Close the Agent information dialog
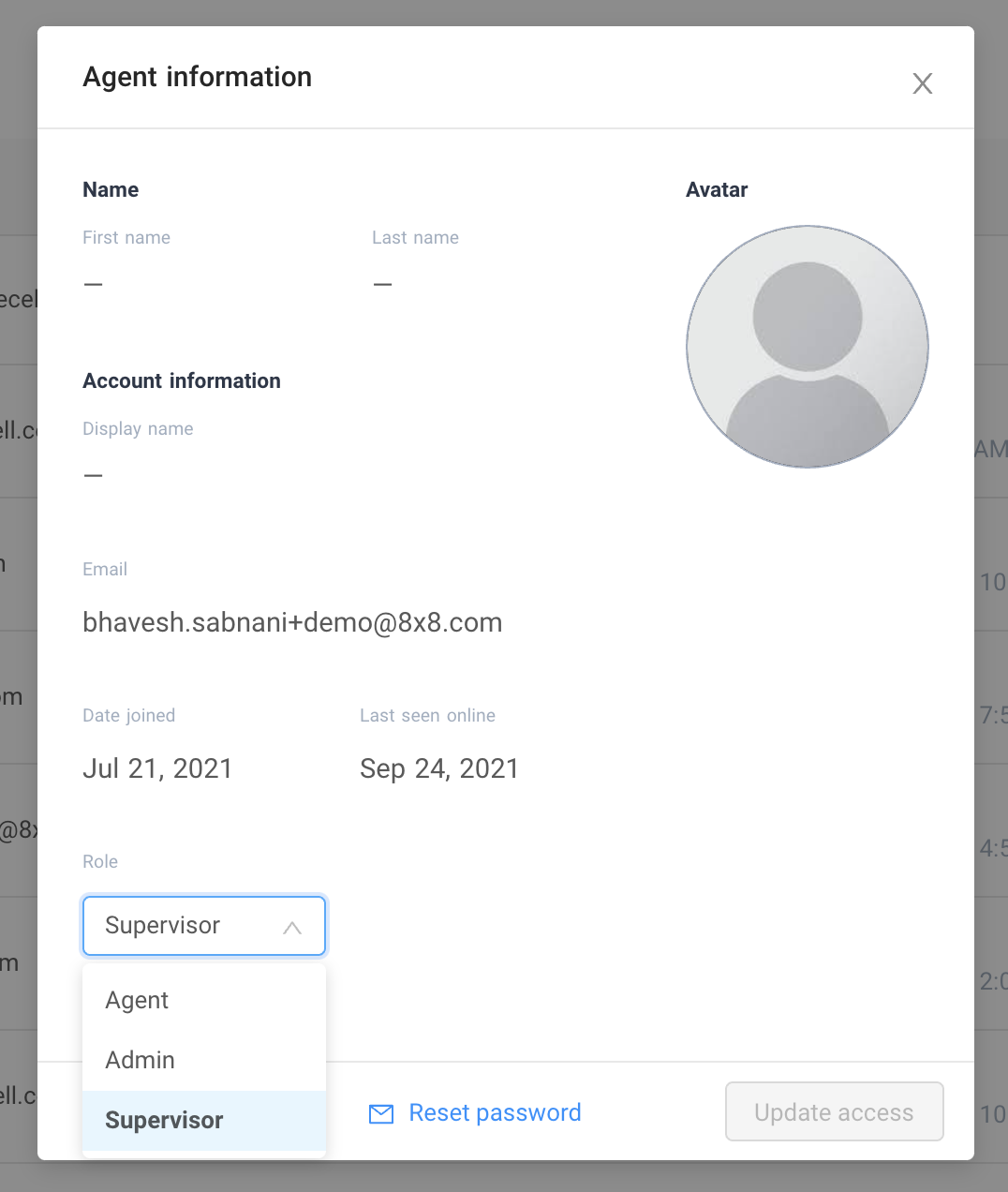This screenshot has width=1008, height=1192. [x=922, y=83]
